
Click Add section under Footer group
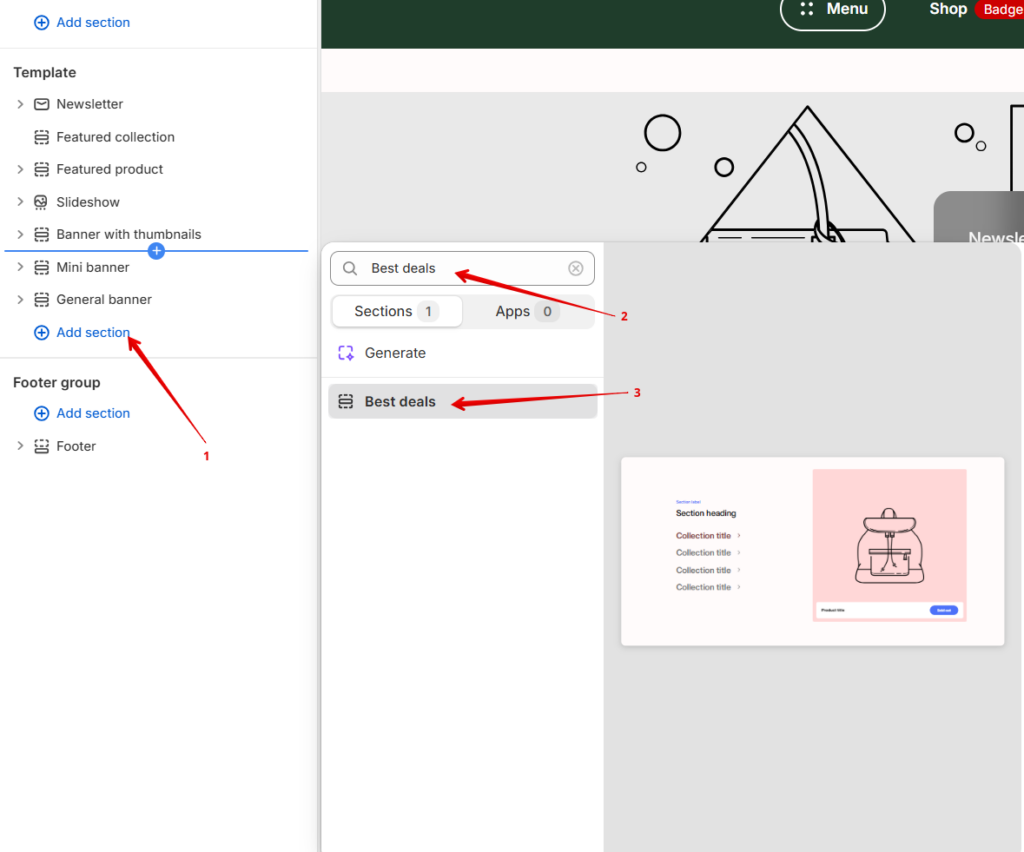tap(93, 413)
